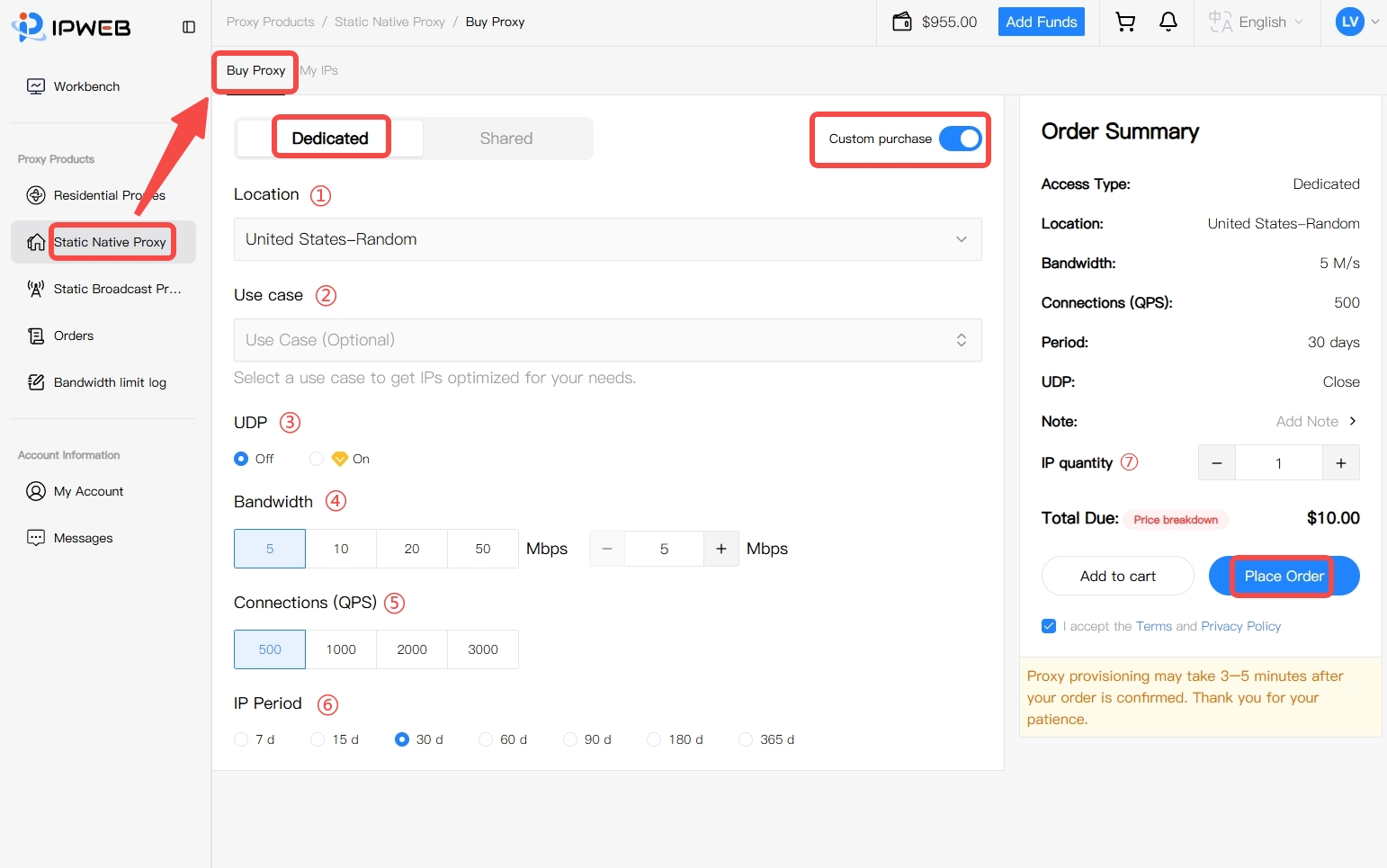The image size is (1387, 868).
Task: Click the Static Native Proxy house icon
Action: pyautogui.click(x=36, y=242)
